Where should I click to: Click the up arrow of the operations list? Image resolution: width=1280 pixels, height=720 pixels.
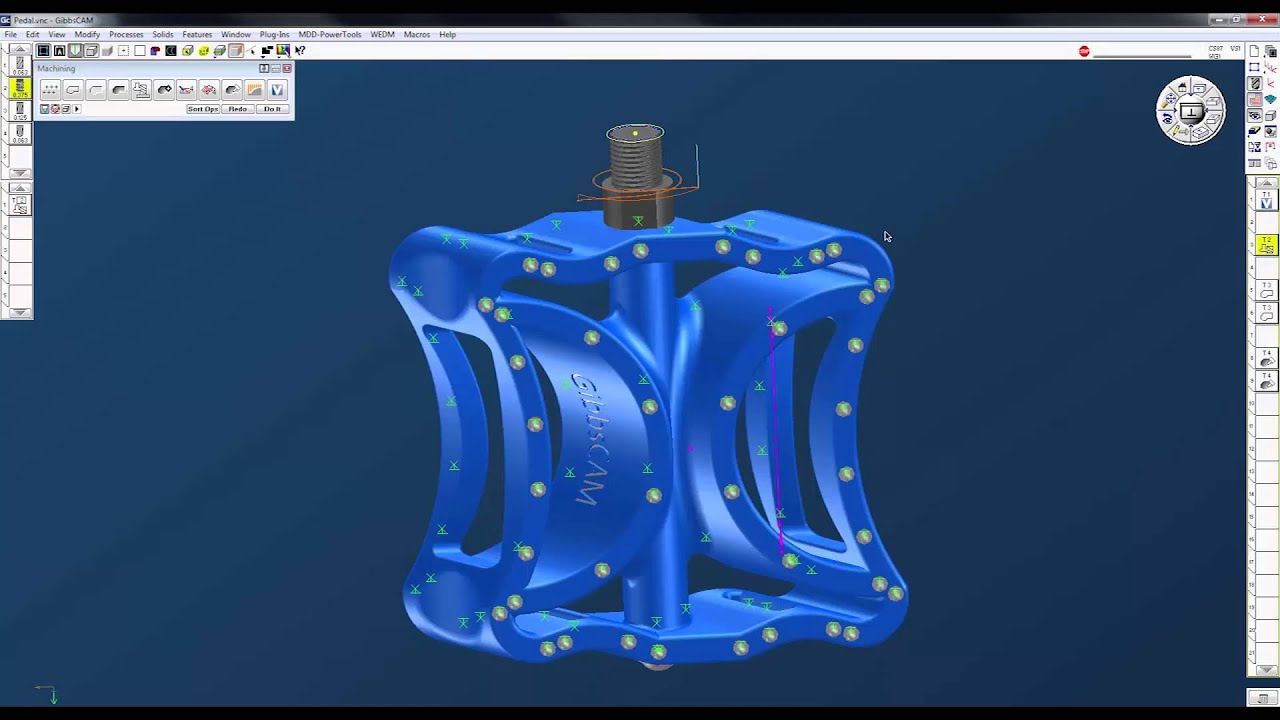click(x=1266, y=183)
